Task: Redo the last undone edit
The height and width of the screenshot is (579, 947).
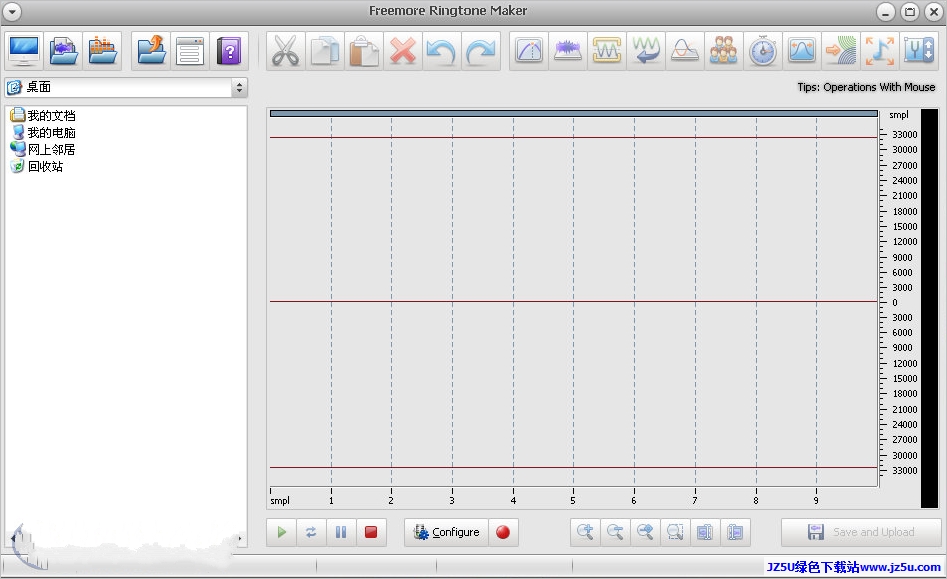Action: [x=481, y=51]
